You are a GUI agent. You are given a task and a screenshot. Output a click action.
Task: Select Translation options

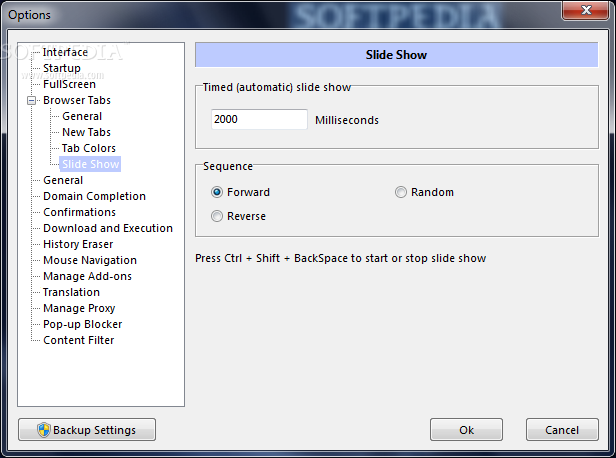(71, 292)
